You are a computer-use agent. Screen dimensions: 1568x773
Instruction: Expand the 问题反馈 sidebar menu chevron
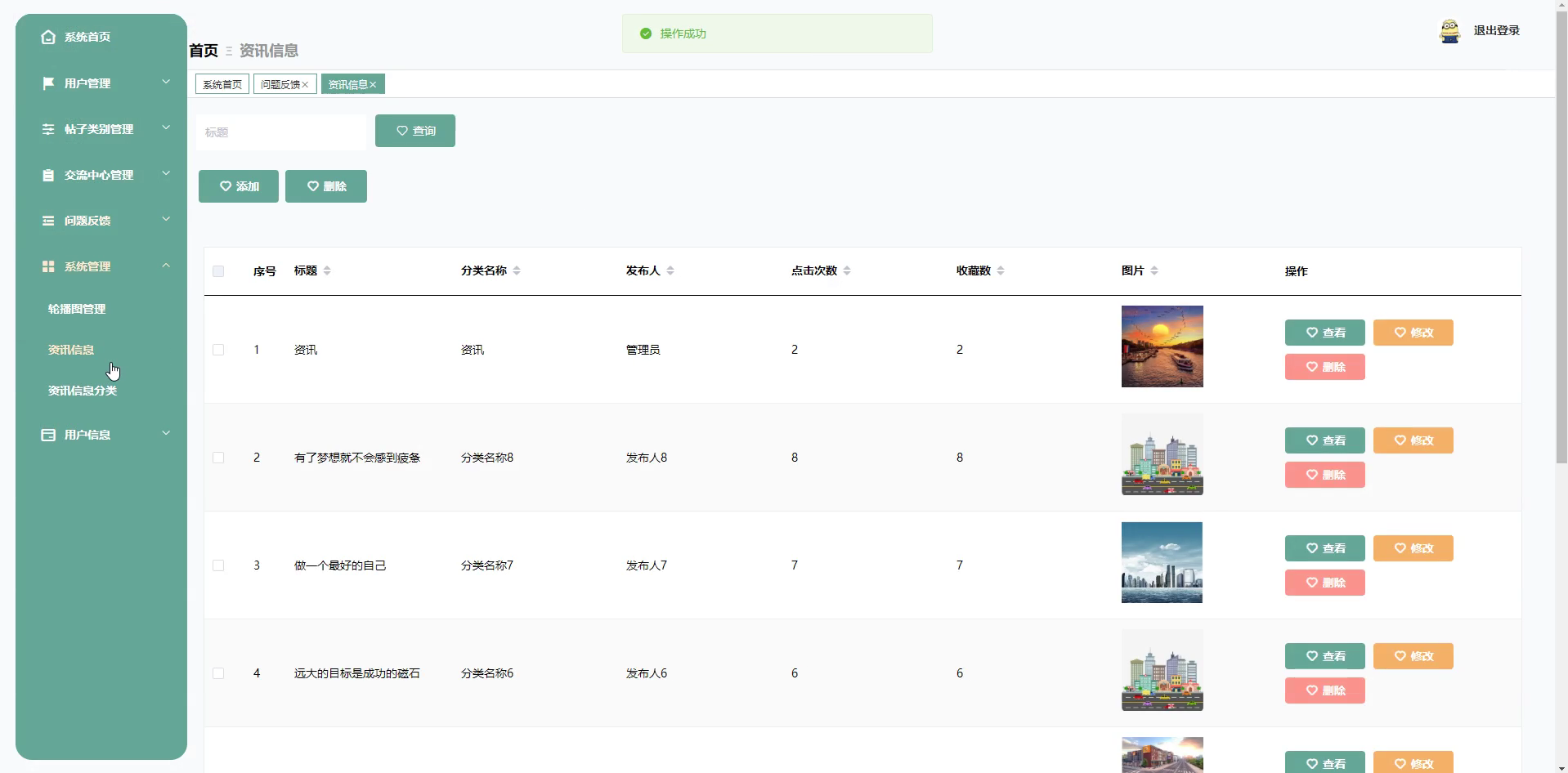pos(166,219)
